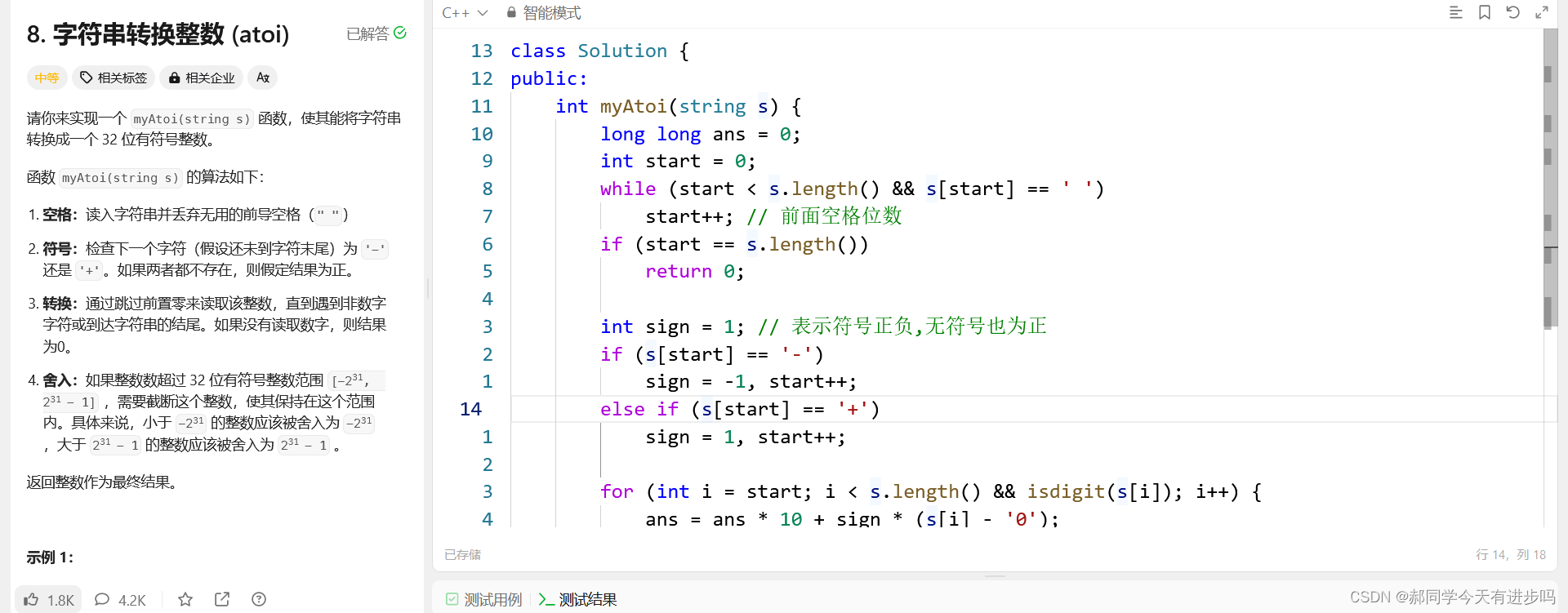This screenshot has width=1568, height=613.
Task: Open the C++ language dropdown
Action: (x=464, y=13)
